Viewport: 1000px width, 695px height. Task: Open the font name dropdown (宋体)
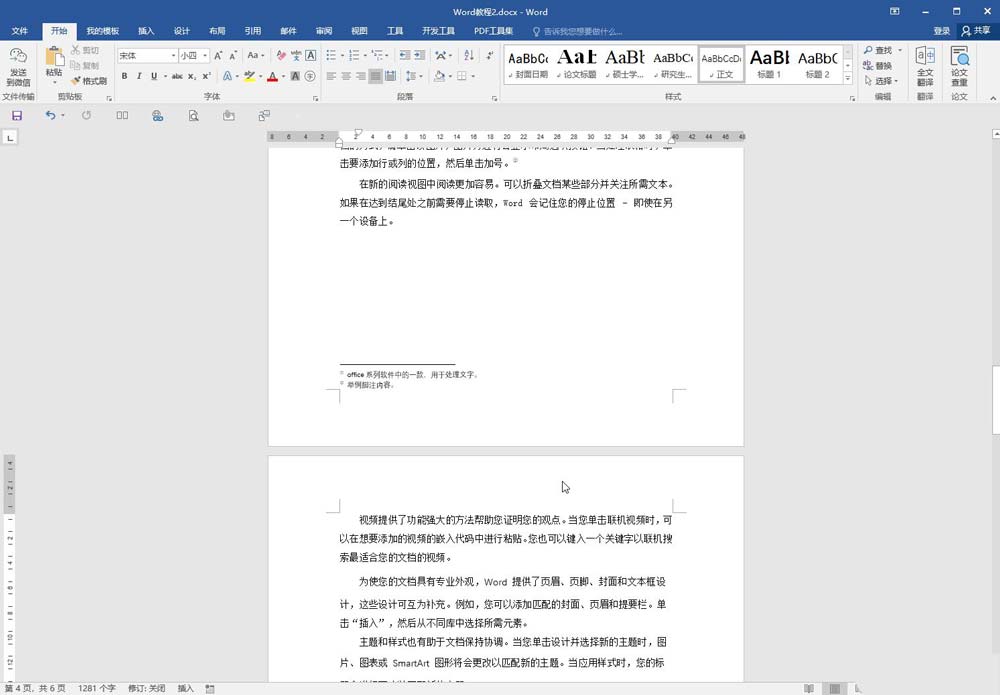[x=173, y=55]
